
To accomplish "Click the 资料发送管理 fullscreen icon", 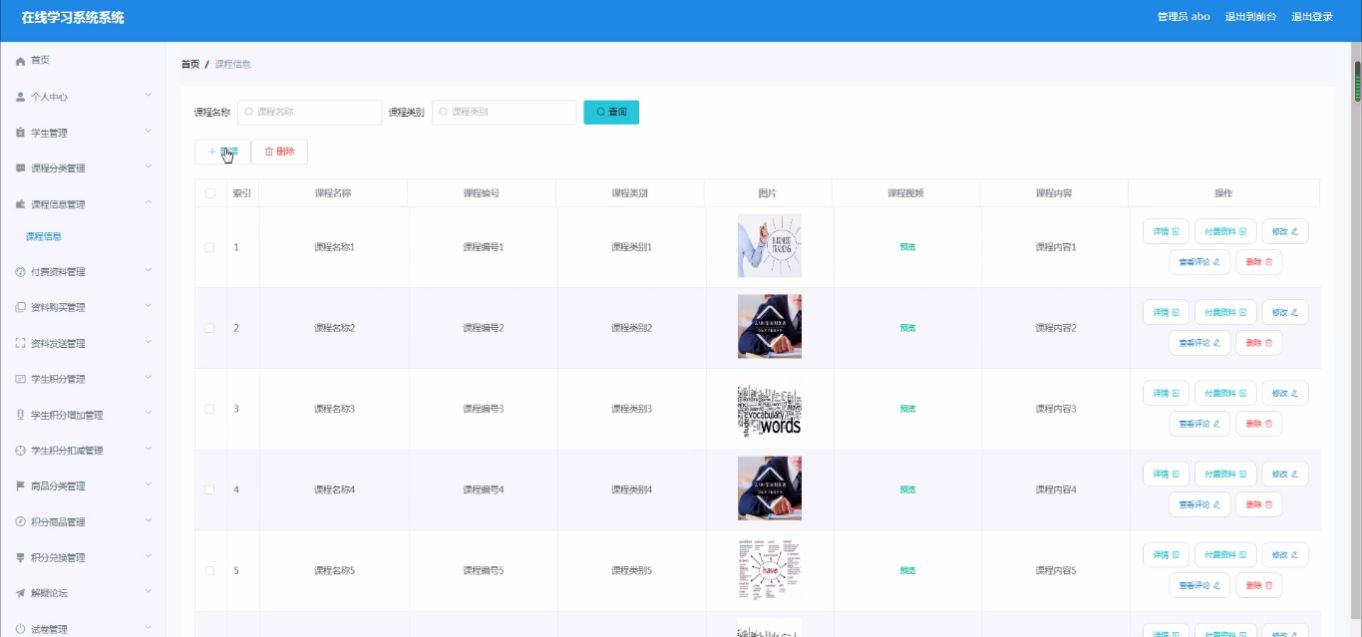I will click(20, 343).
